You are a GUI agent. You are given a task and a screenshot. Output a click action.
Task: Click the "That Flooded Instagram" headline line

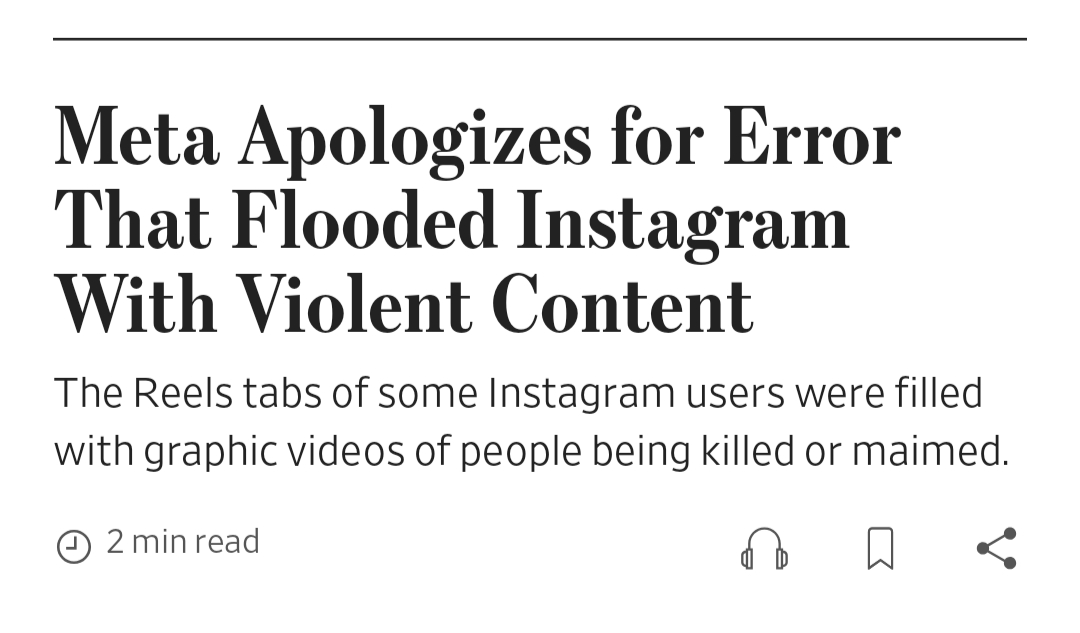pyautogui.click(x=451, y=220)
